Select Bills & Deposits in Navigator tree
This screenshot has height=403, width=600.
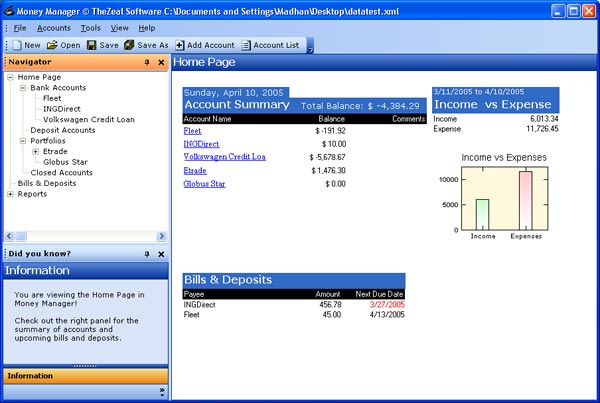[x=46, y=183]
